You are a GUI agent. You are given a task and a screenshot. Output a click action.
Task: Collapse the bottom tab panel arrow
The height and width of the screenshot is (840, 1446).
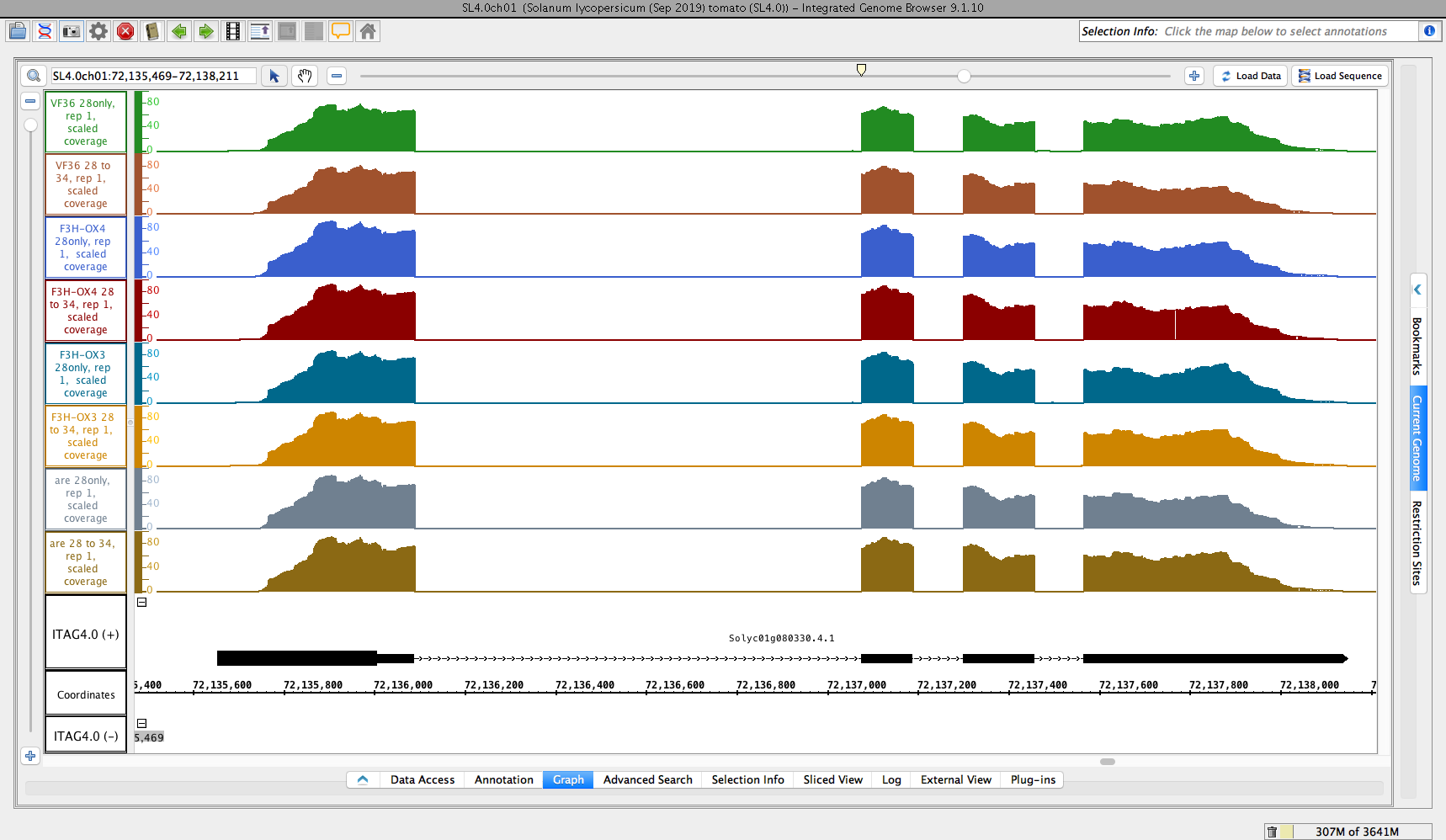point(363,780)
